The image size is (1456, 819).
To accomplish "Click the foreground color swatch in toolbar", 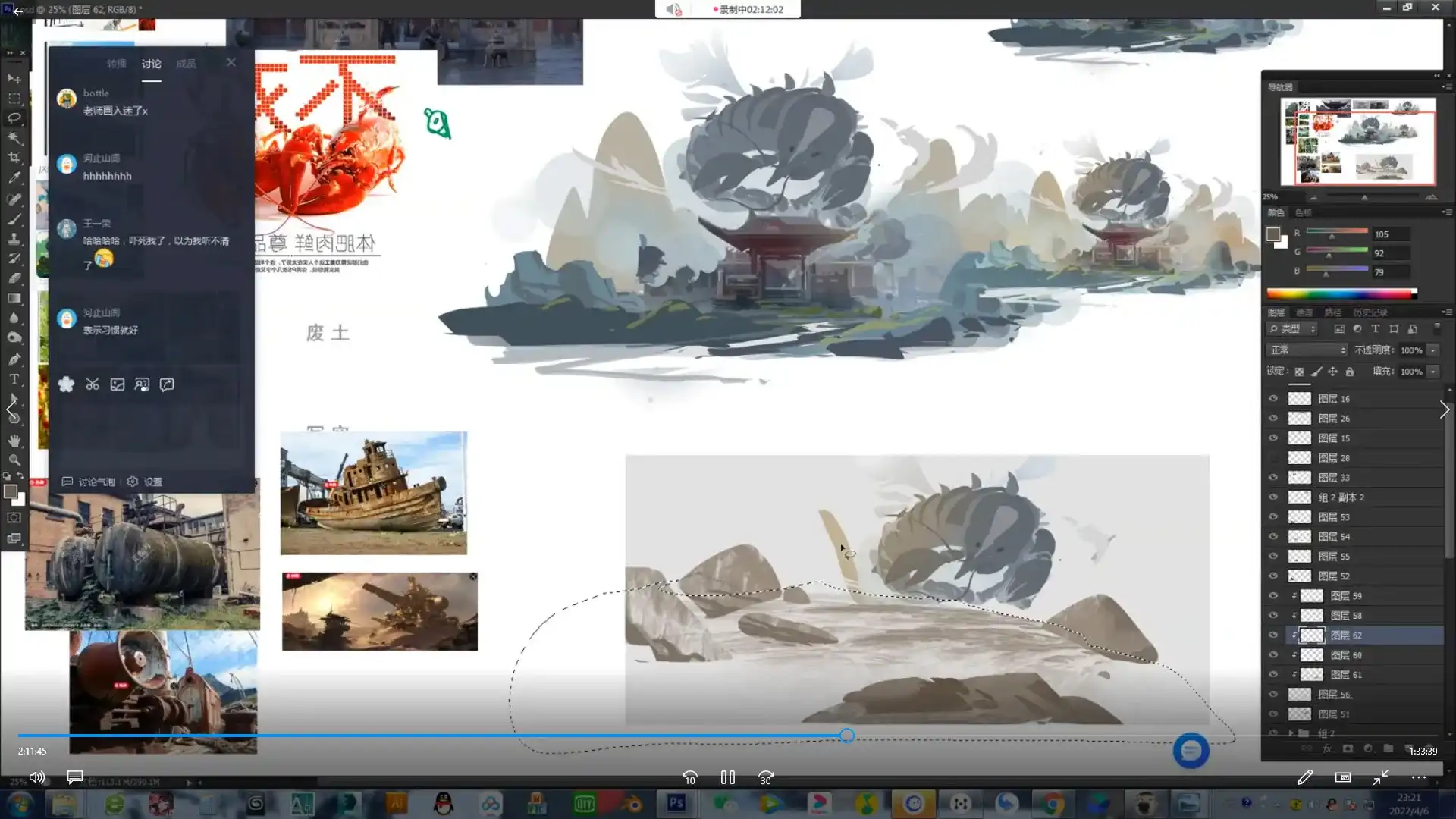I will [x=11, y=492].
